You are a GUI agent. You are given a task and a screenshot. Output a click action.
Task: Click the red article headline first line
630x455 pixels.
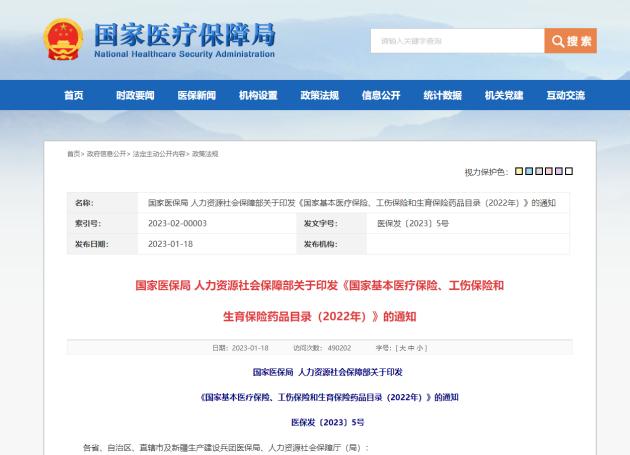[x=319, y=285]
